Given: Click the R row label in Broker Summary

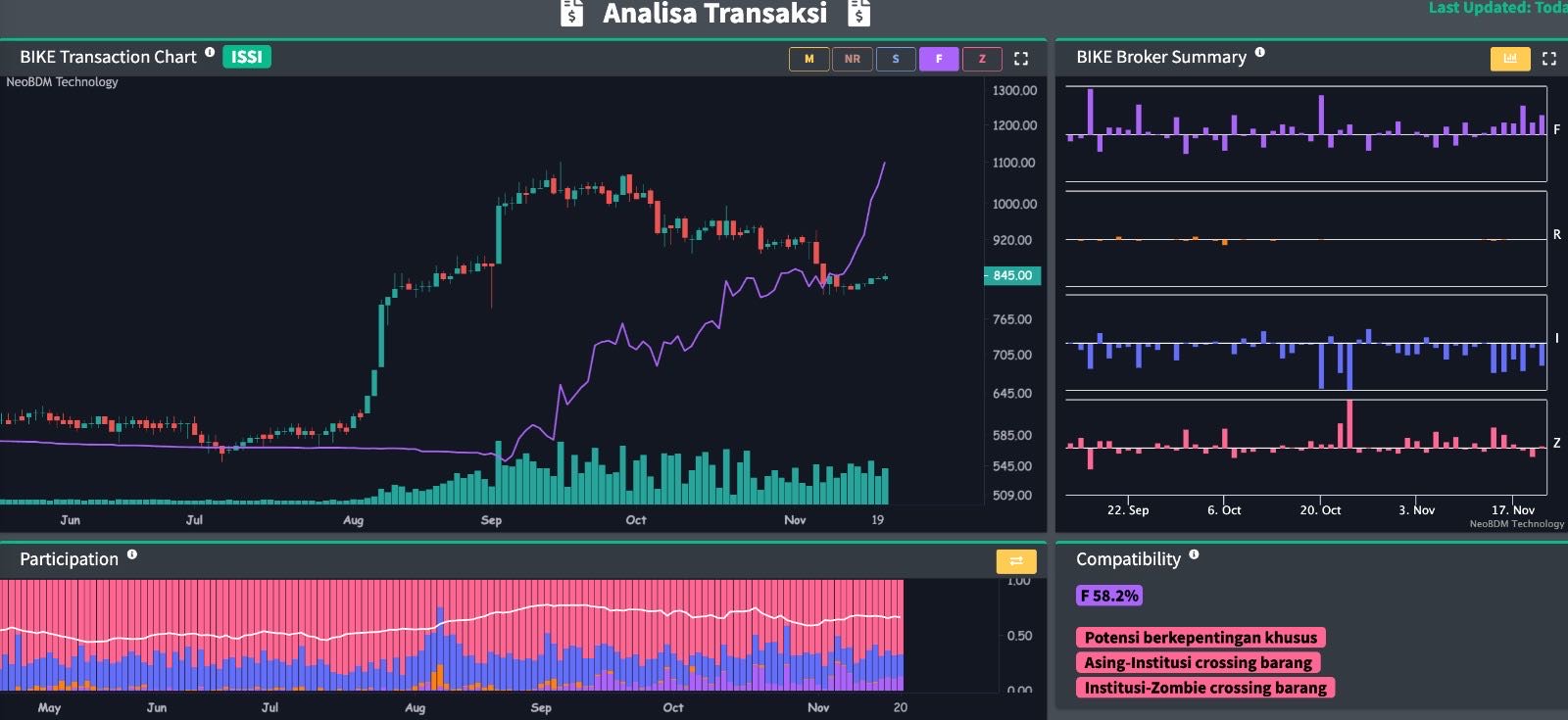Looking at the screenshot, I should [x=1556, y=235].
